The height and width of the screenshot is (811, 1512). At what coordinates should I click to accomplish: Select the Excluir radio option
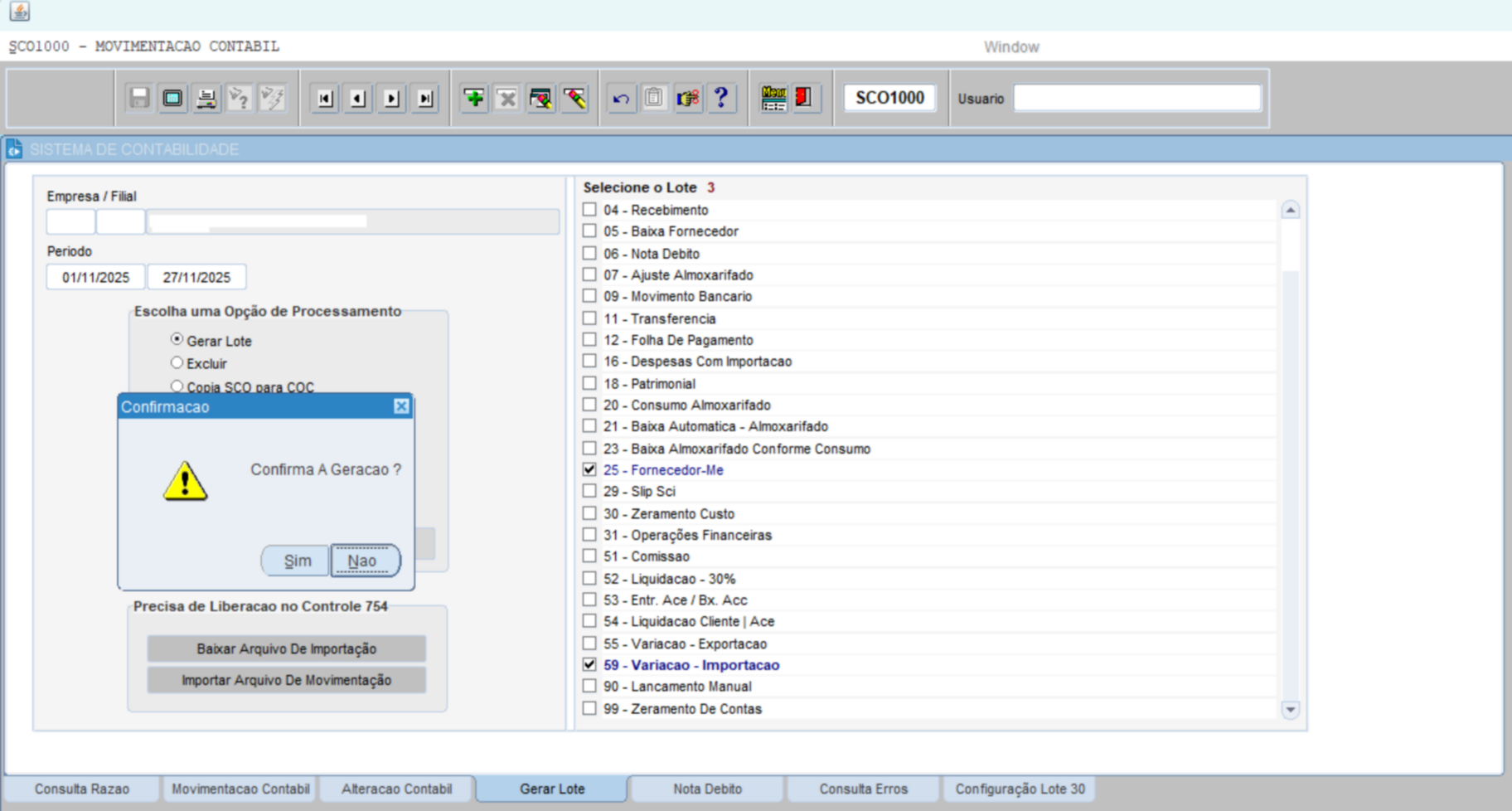177,363
